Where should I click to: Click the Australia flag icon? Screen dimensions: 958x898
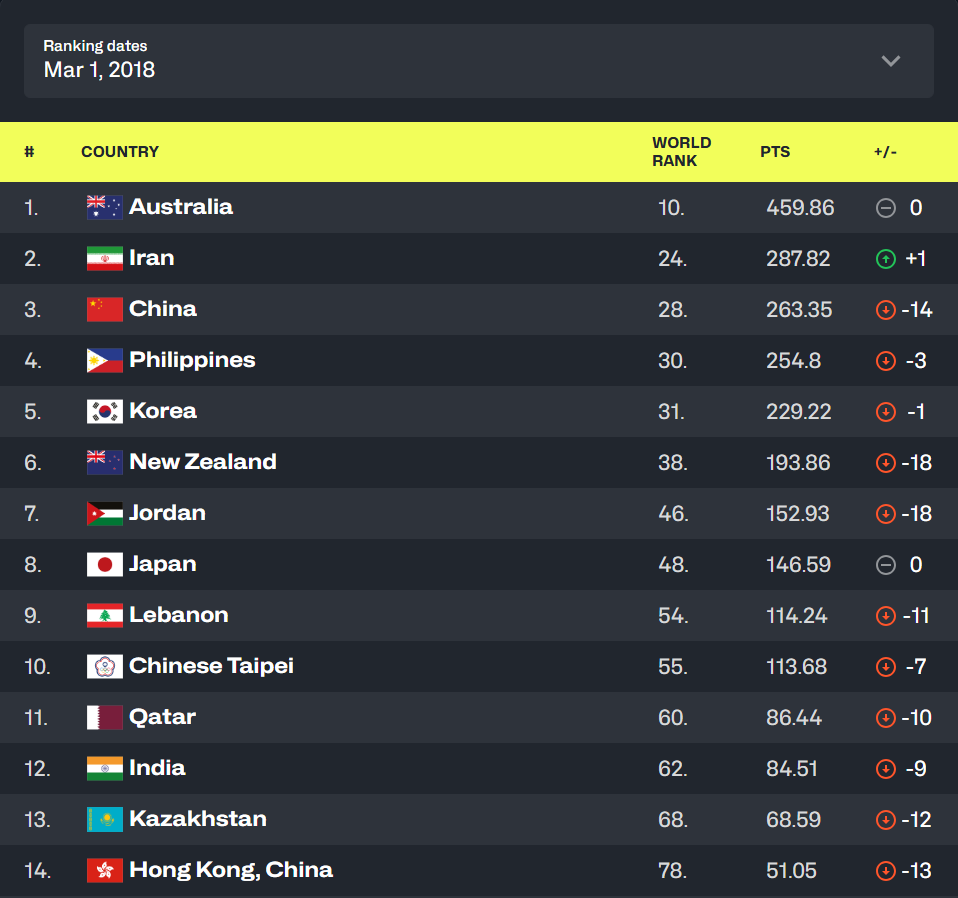105,207
